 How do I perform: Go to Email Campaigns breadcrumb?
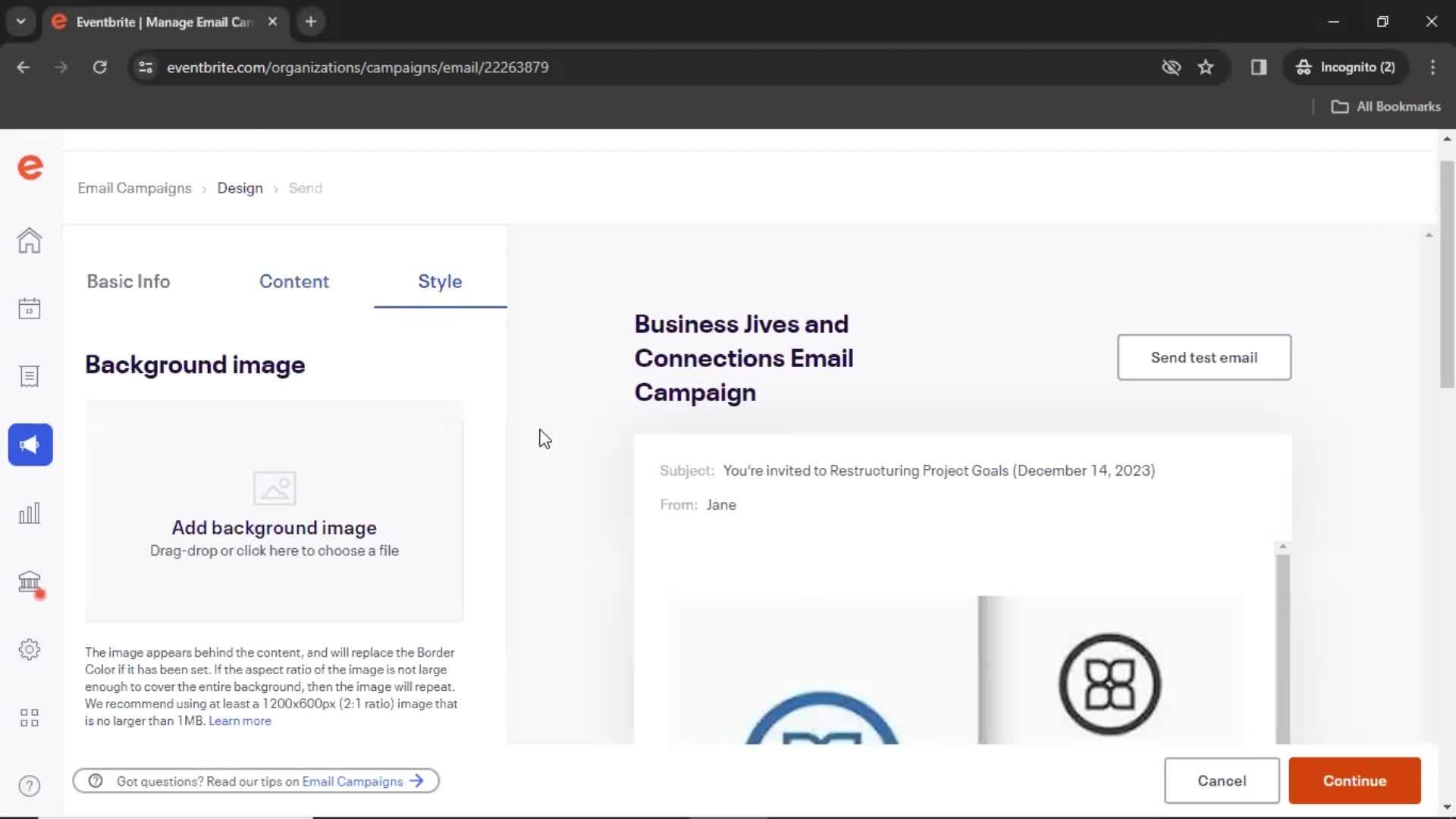[x=134, y=188]
